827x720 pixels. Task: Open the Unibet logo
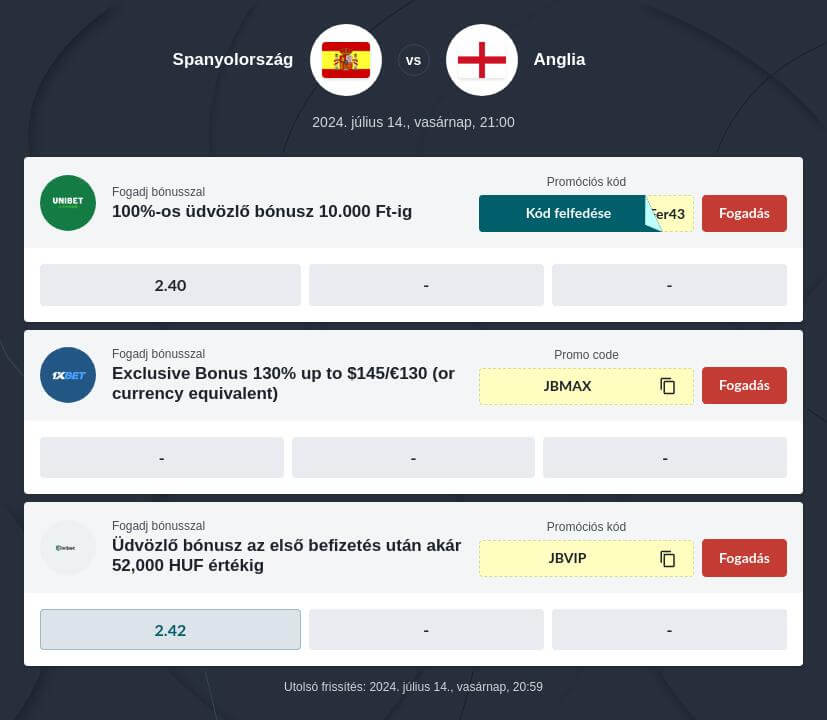tap(68, 203)
